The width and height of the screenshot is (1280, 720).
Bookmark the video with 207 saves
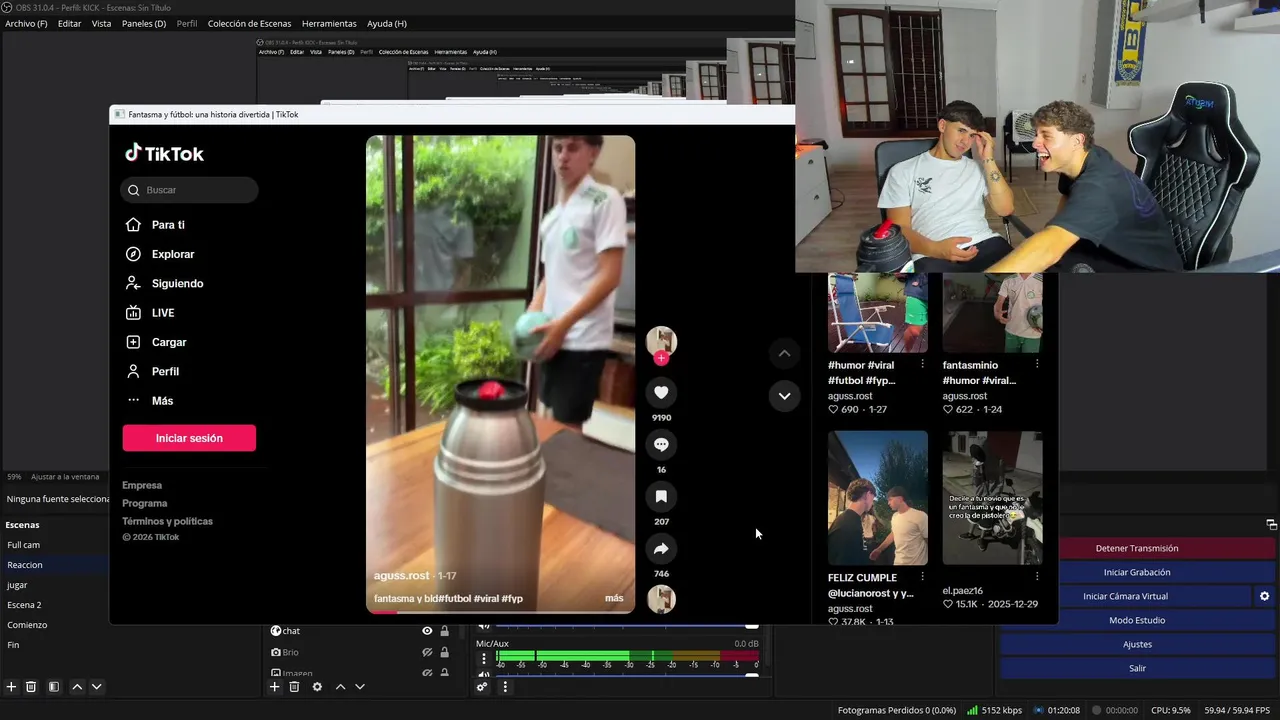pyautogui.click(x=661, y=497)
